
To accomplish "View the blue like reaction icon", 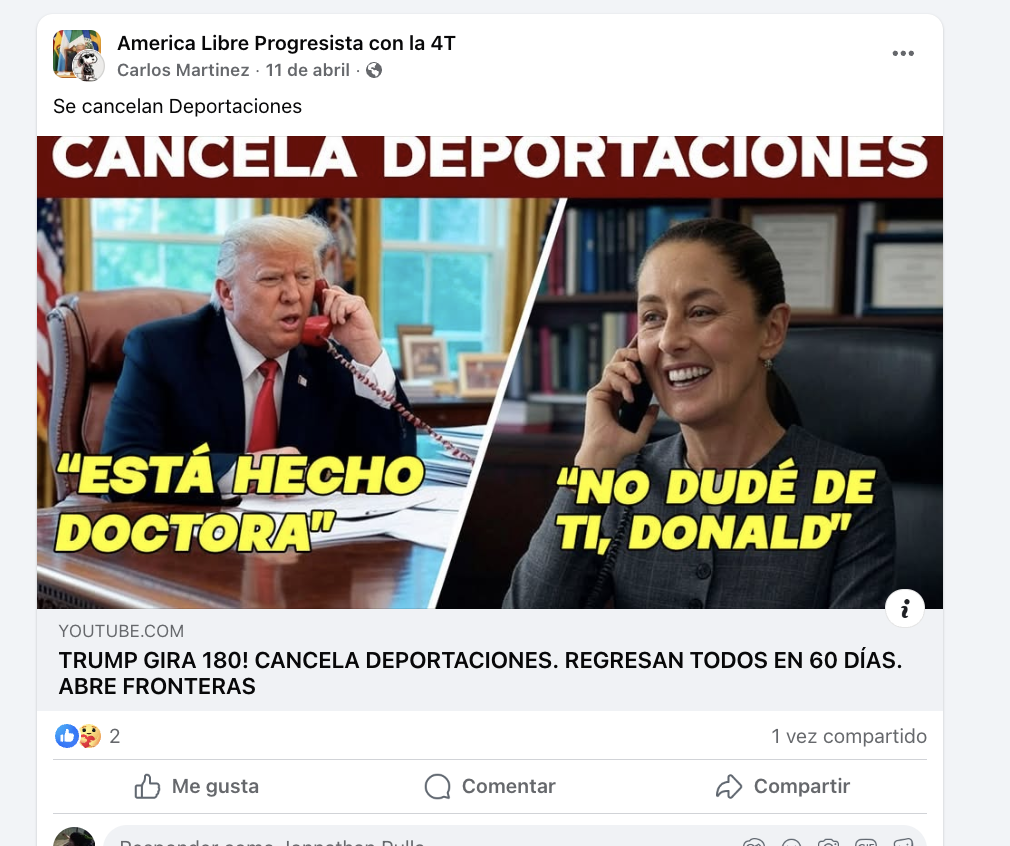I will point(66,736).
